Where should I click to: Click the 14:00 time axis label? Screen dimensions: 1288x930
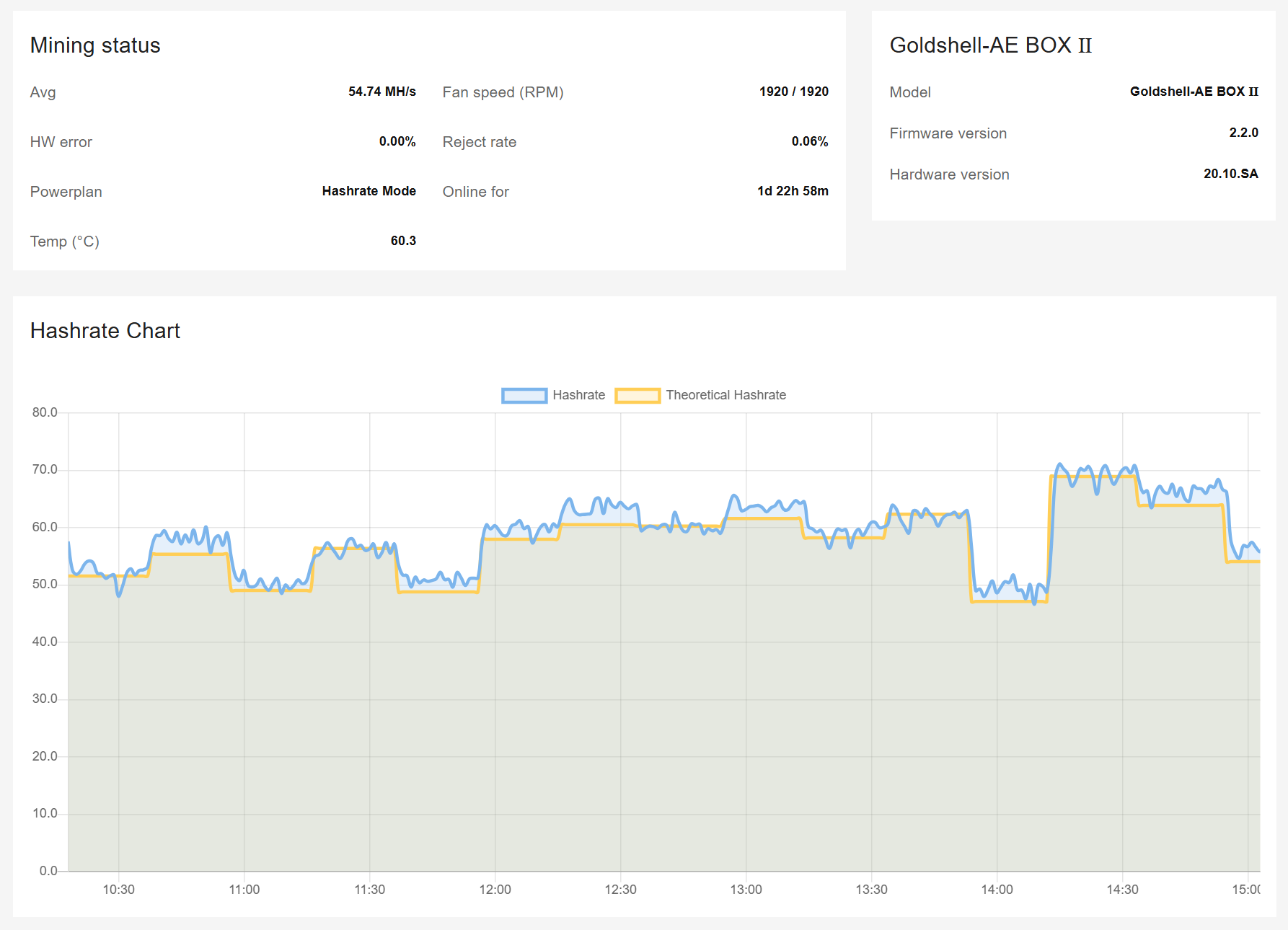tap(997, 890)
